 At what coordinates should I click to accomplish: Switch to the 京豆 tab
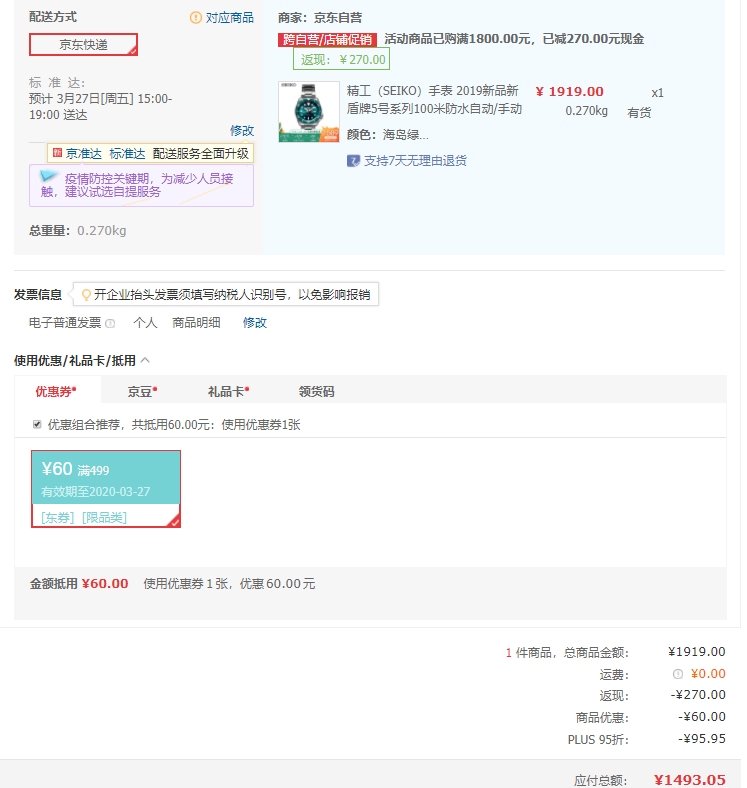point(142,391)
